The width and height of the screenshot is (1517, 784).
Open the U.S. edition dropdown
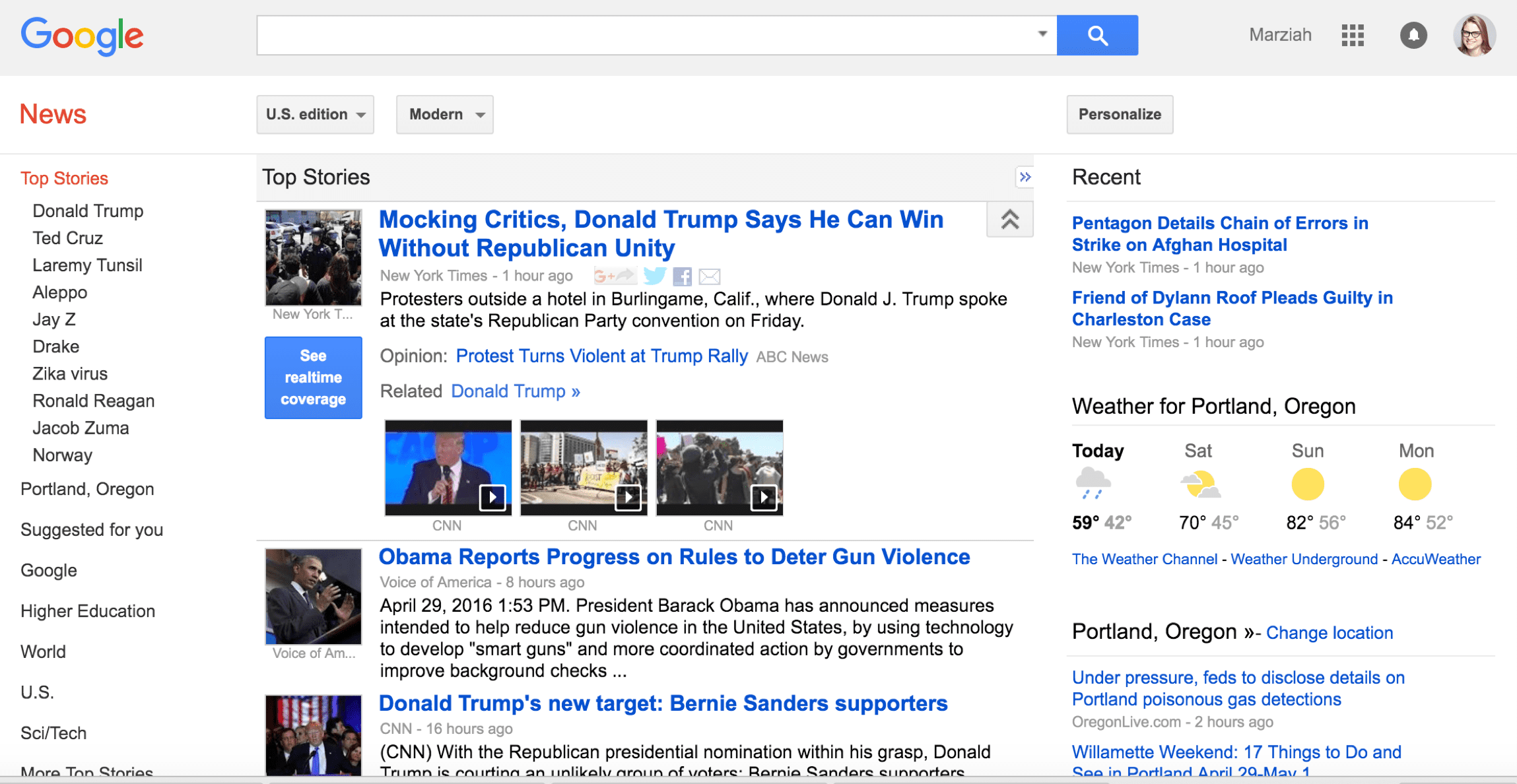[x=314, y=113]
